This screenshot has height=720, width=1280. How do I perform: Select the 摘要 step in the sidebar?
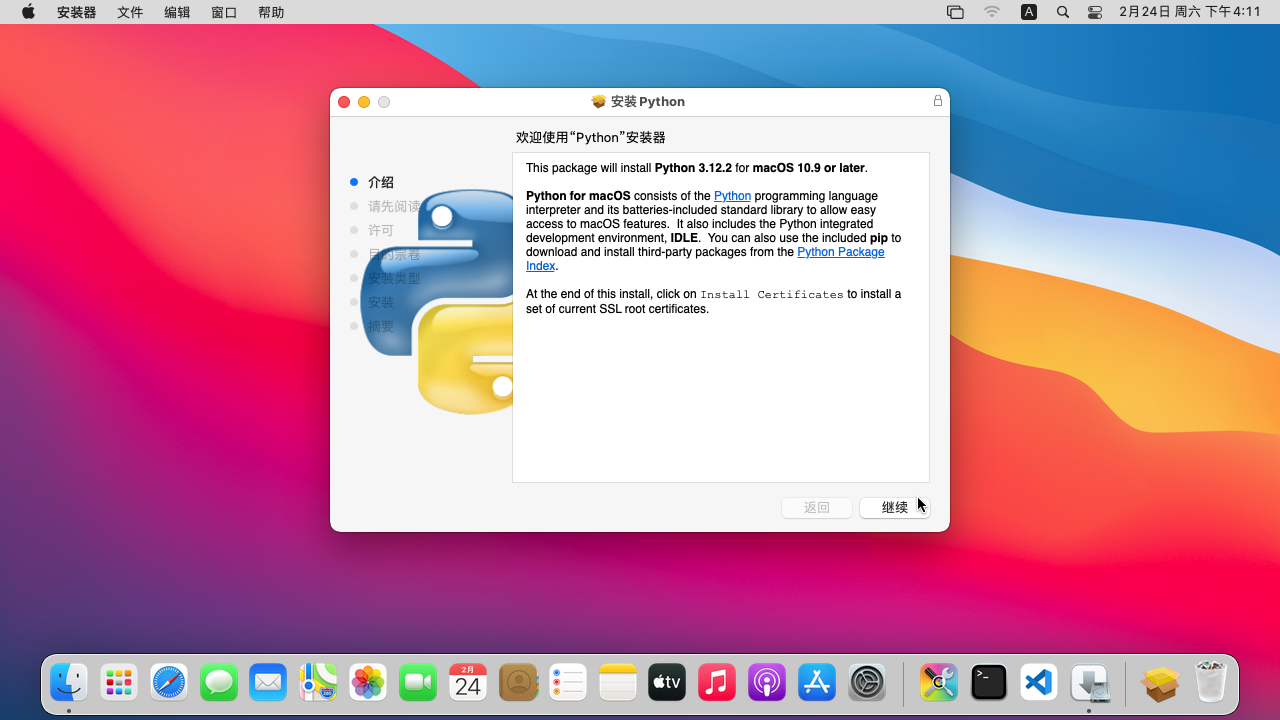pos(381,326)
